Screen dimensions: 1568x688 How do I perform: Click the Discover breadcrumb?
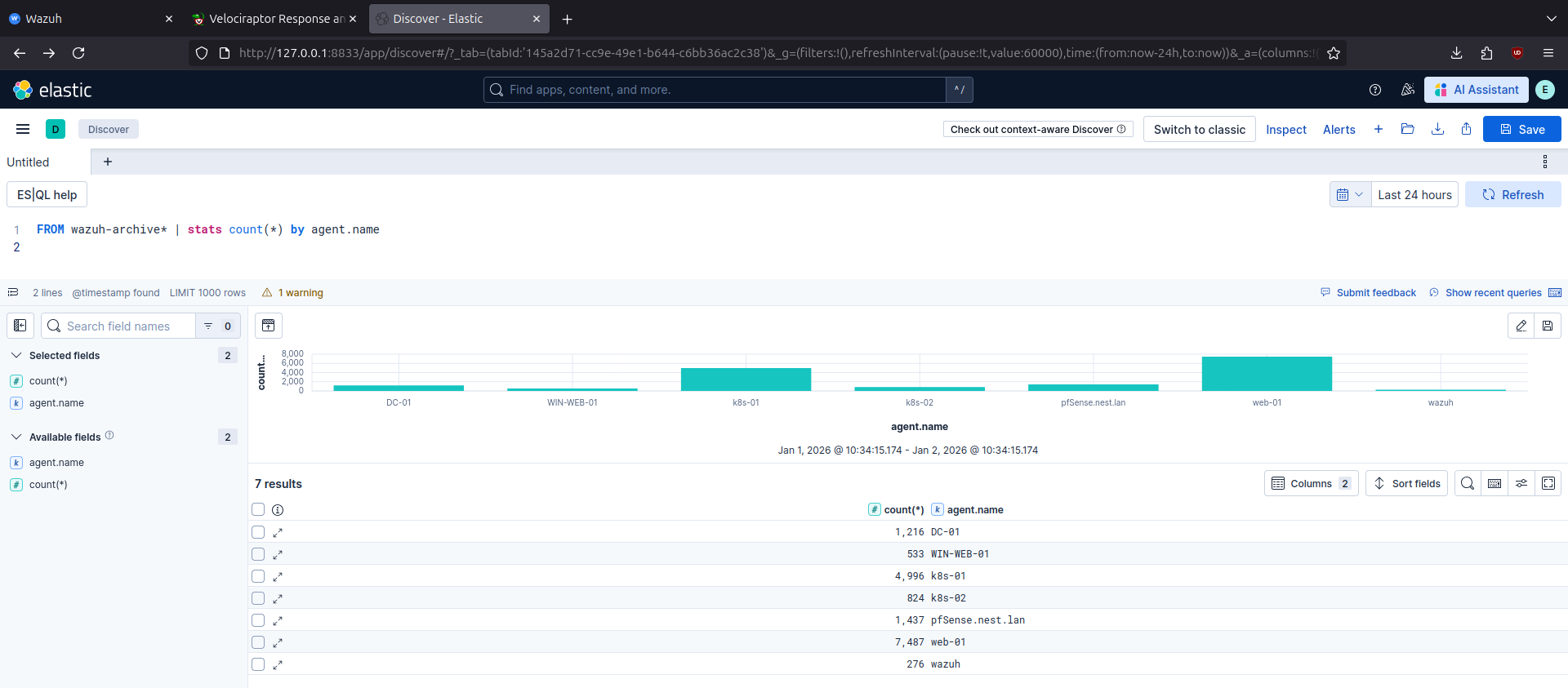tap(109, 129)
